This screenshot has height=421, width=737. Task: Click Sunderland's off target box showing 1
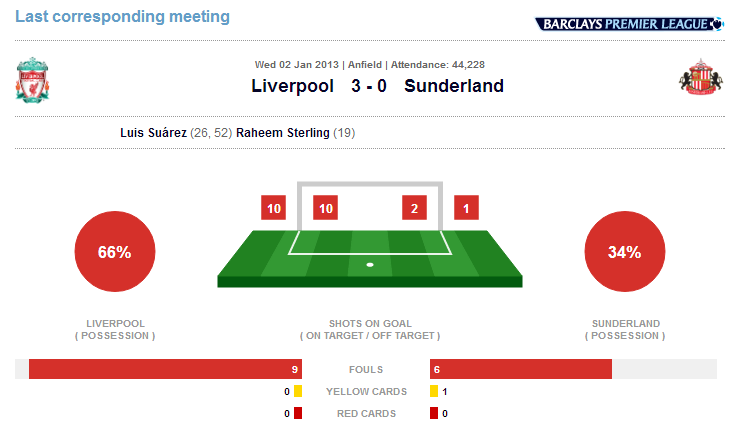click(466, 208)
